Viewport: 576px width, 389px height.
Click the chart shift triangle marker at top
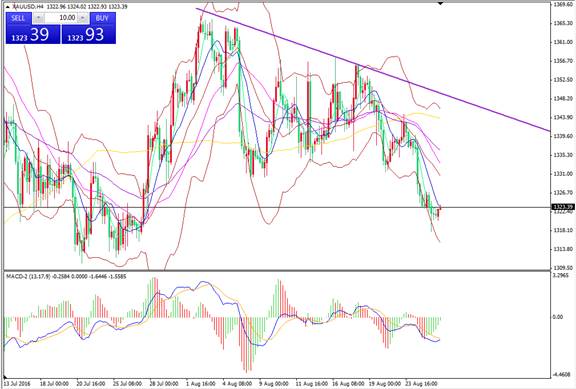click(440, 3)
